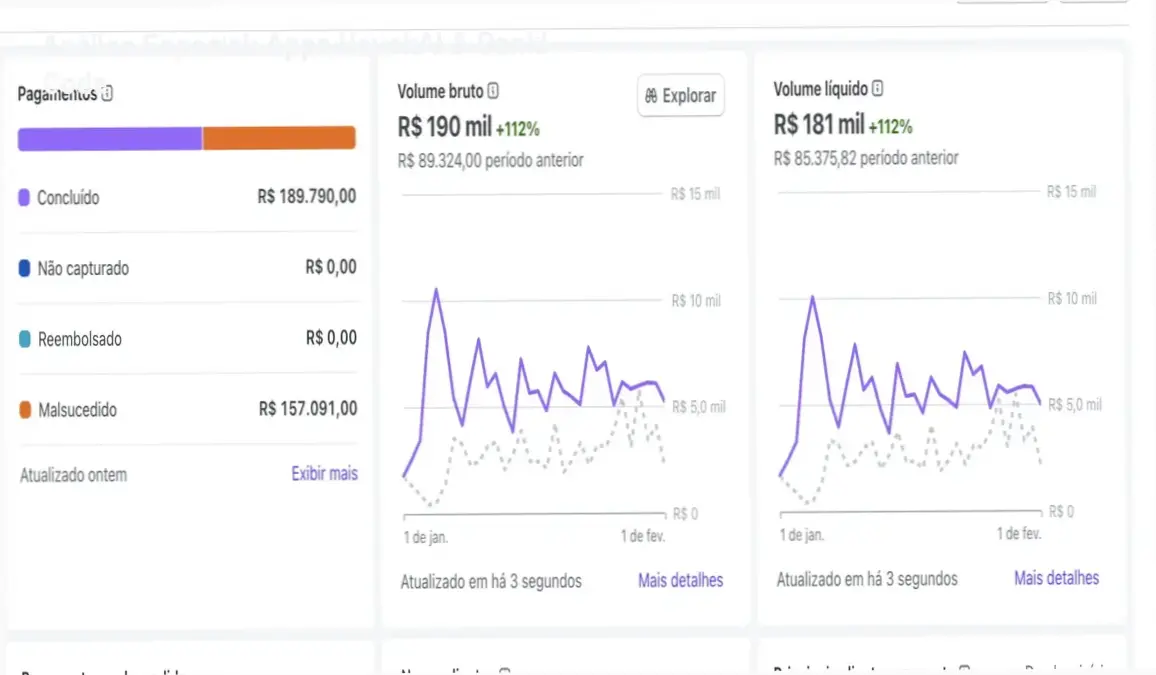The width and height of the screenshot is (1156, 675).
Task: Click the peak of the Volume bruto line chart
Action: point(436,290)
